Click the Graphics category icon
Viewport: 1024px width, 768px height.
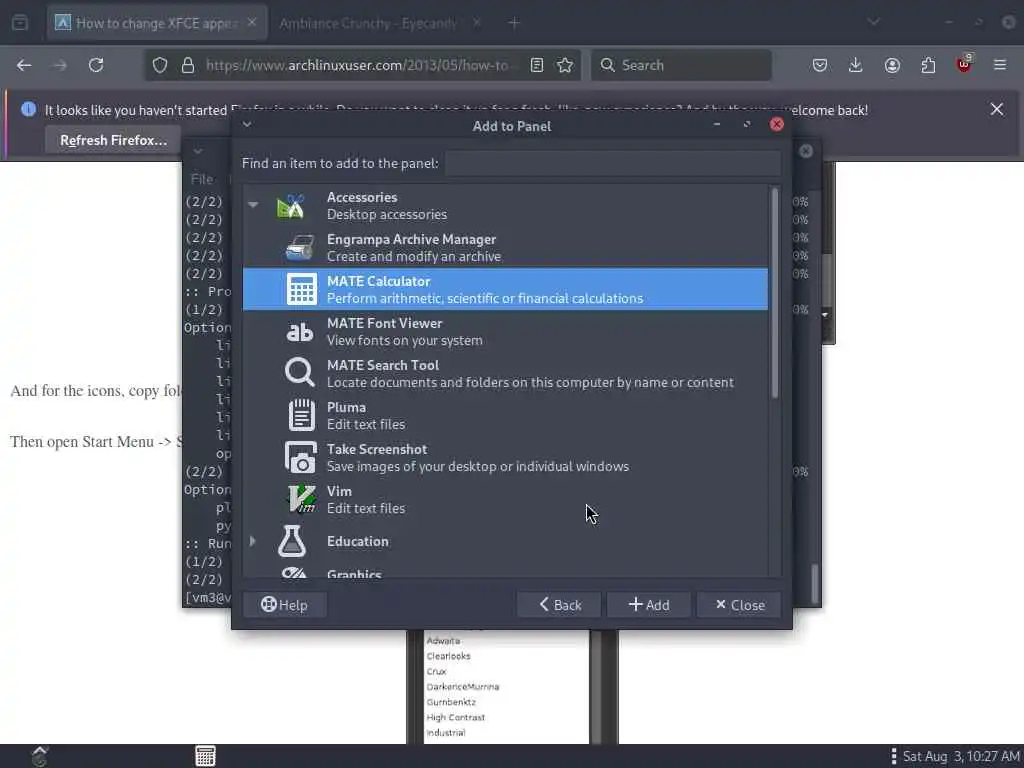tap(295, 572)
